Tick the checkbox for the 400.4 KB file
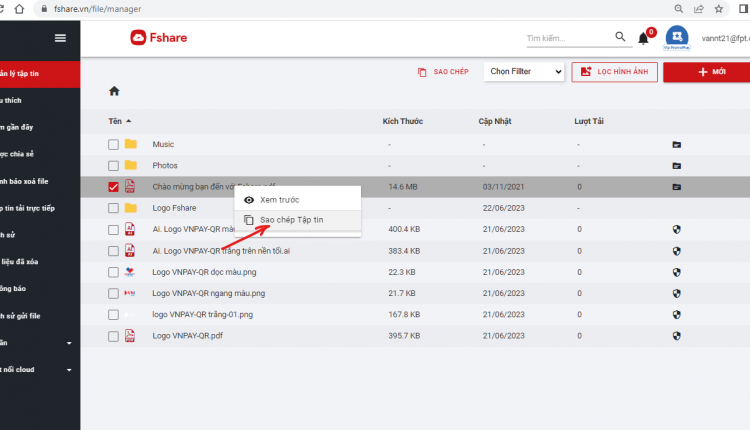The image size is (750, 430). pos(113,230)
